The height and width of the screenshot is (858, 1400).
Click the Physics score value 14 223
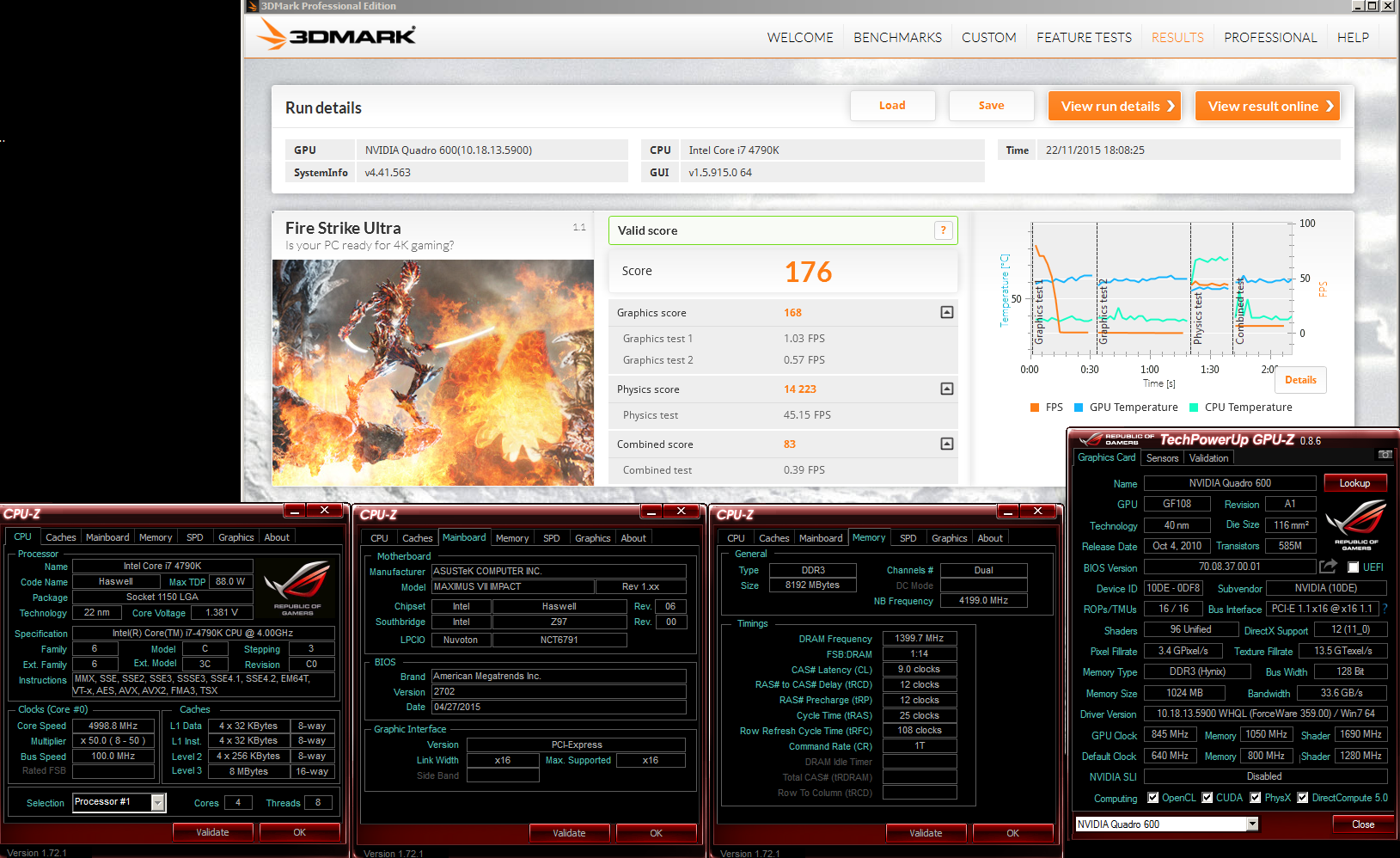tap(799, 389)
